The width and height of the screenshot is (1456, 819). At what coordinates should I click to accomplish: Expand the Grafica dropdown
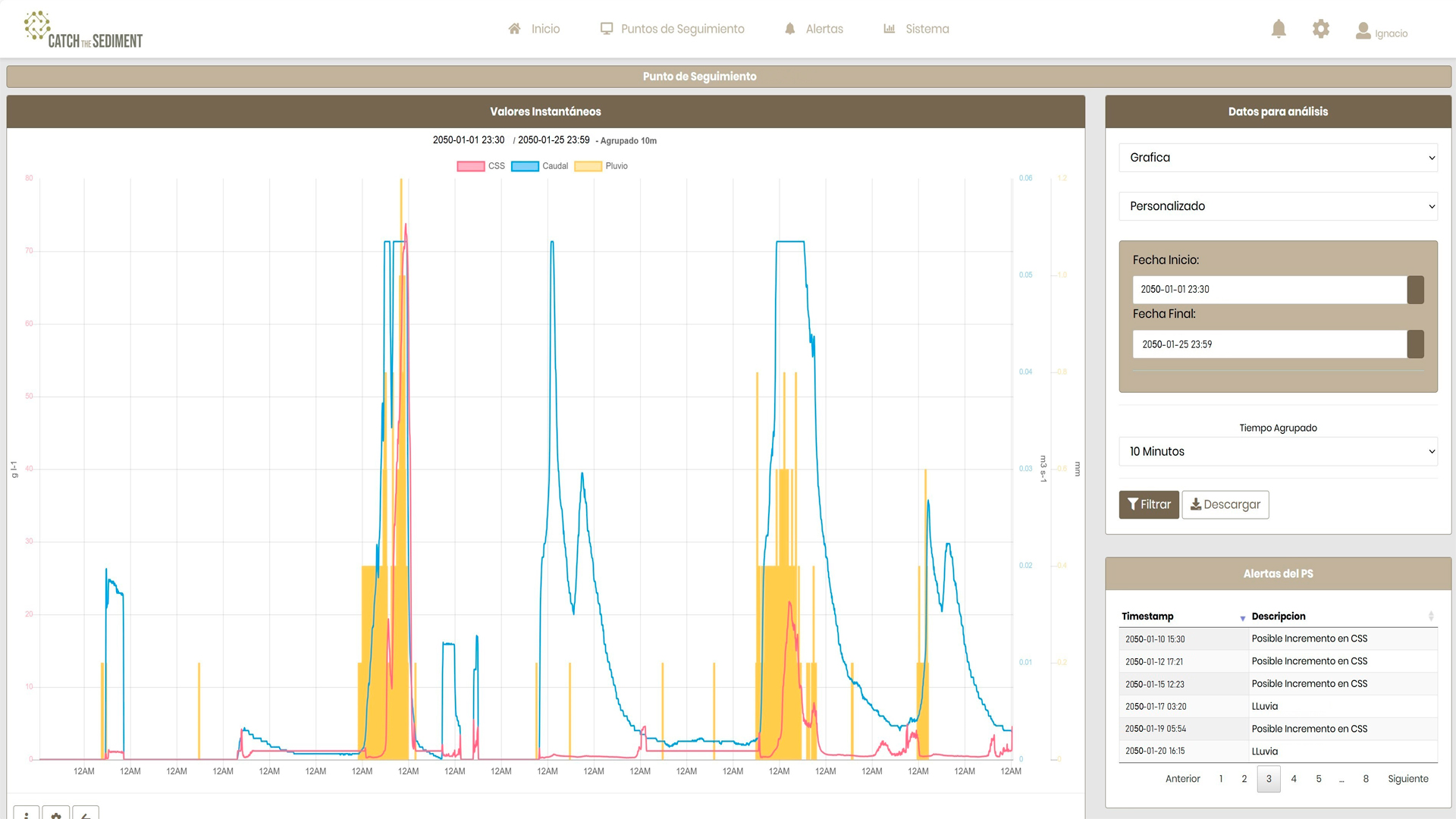coord(1278,158)
